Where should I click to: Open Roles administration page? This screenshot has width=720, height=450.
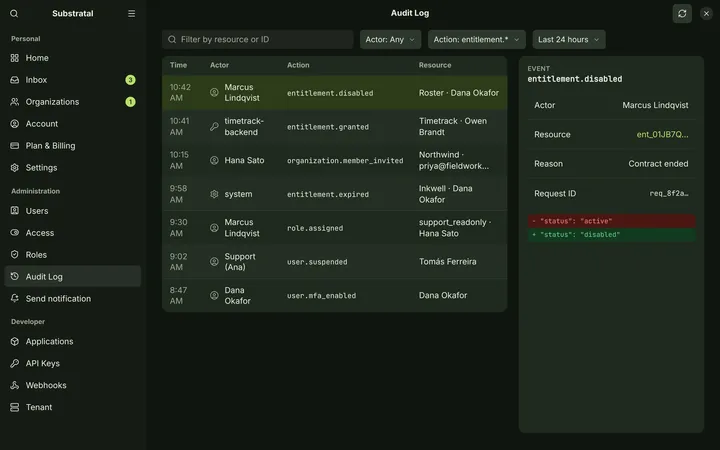(73, 254)
